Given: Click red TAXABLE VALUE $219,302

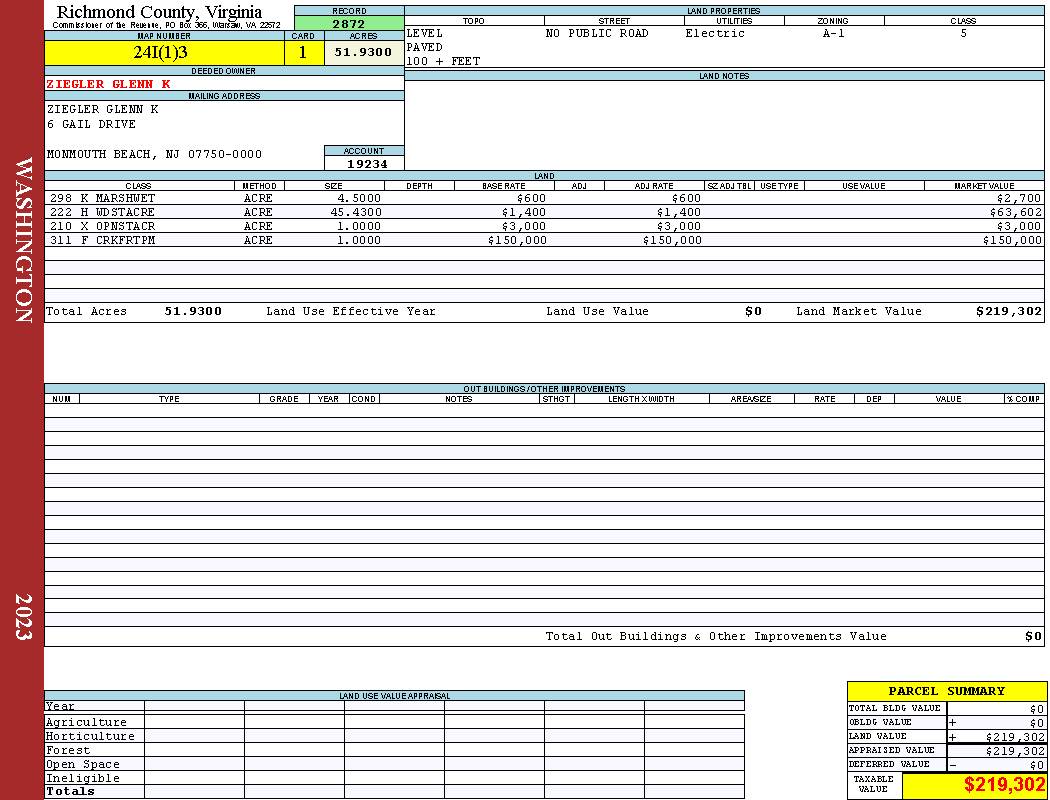Looking at the screenshot, I should [x=1004, y=785].
